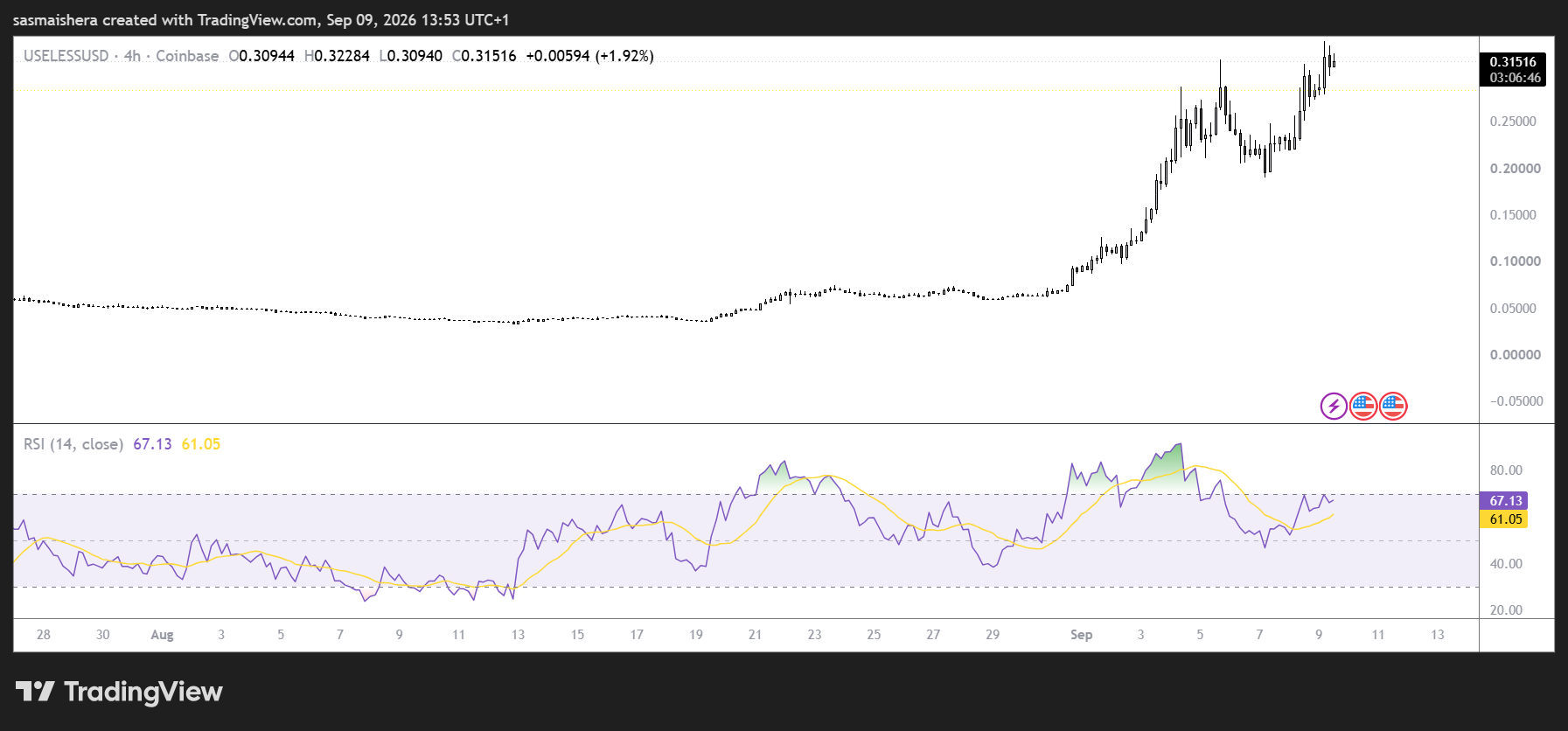Image resolution: width=1568 pixels, height=731 pixels.
Task: Click the 0.05000 price axis label
Action: click(x=1513, y=309)
